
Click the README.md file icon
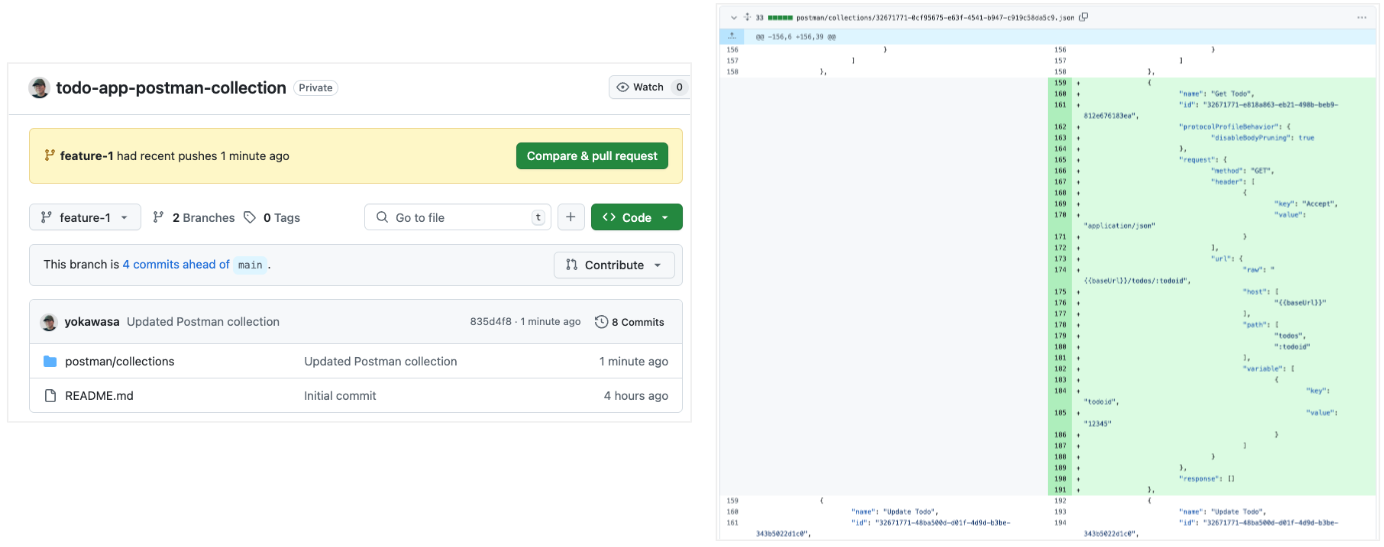coord(50,396)
